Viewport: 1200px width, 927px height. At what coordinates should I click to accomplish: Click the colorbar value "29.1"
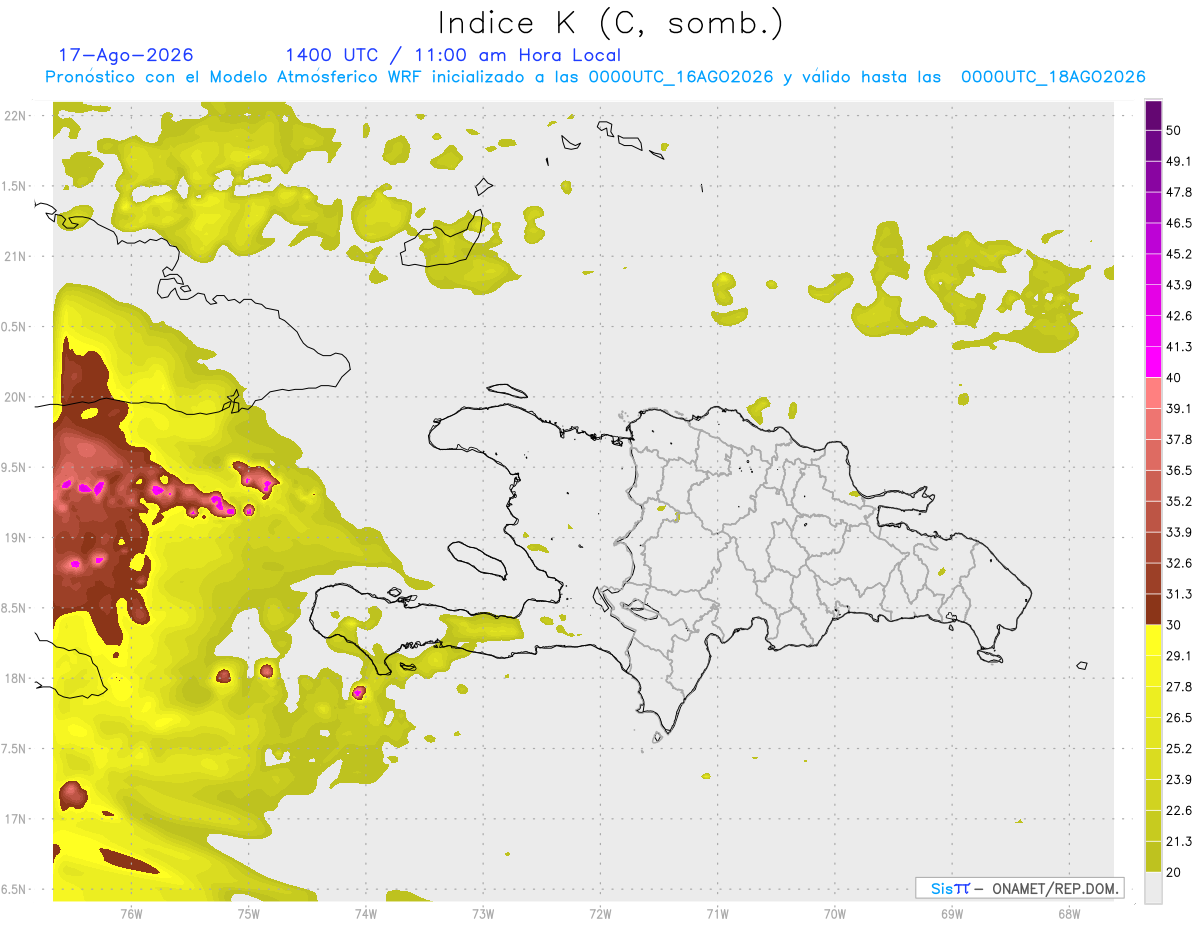click(1179, 656)
